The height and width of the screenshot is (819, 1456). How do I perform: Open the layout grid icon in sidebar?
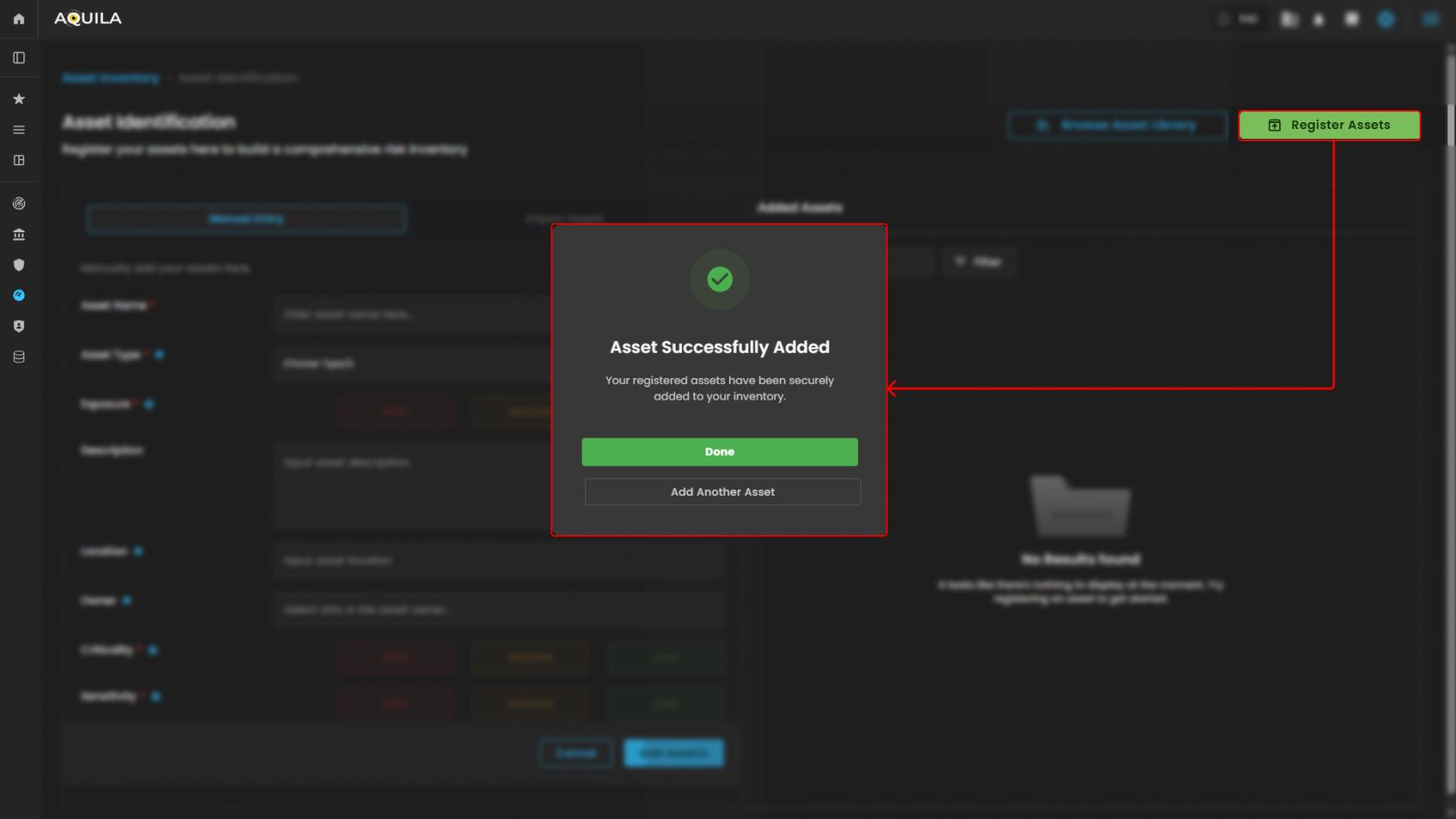[x=19, y=160]
